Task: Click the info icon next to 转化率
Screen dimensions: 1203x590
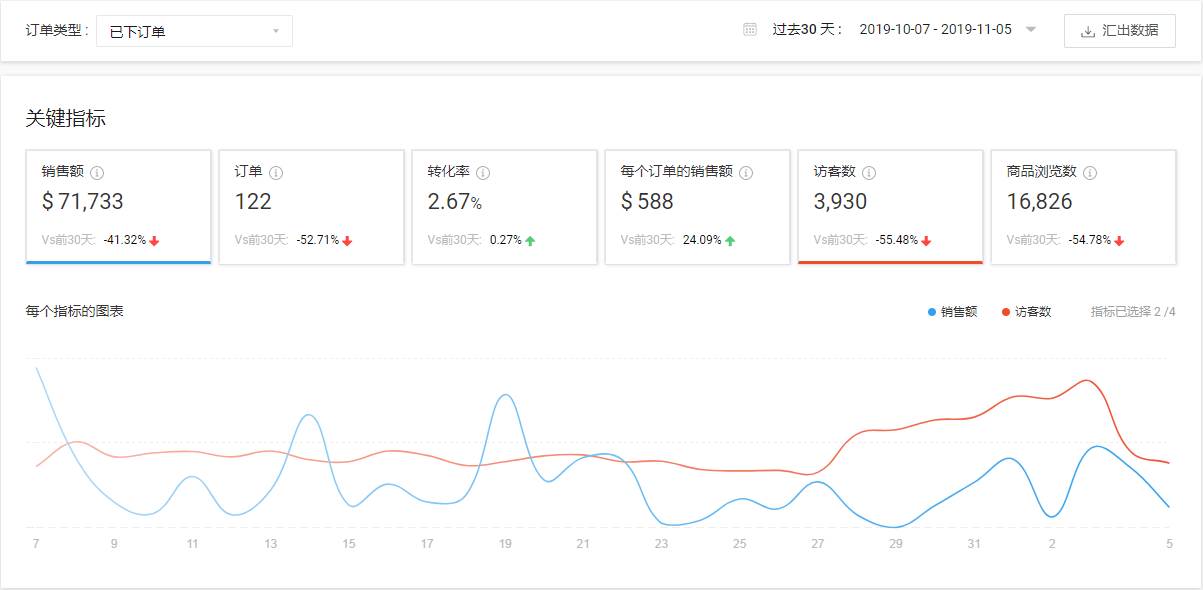Action: coord(483,172)
